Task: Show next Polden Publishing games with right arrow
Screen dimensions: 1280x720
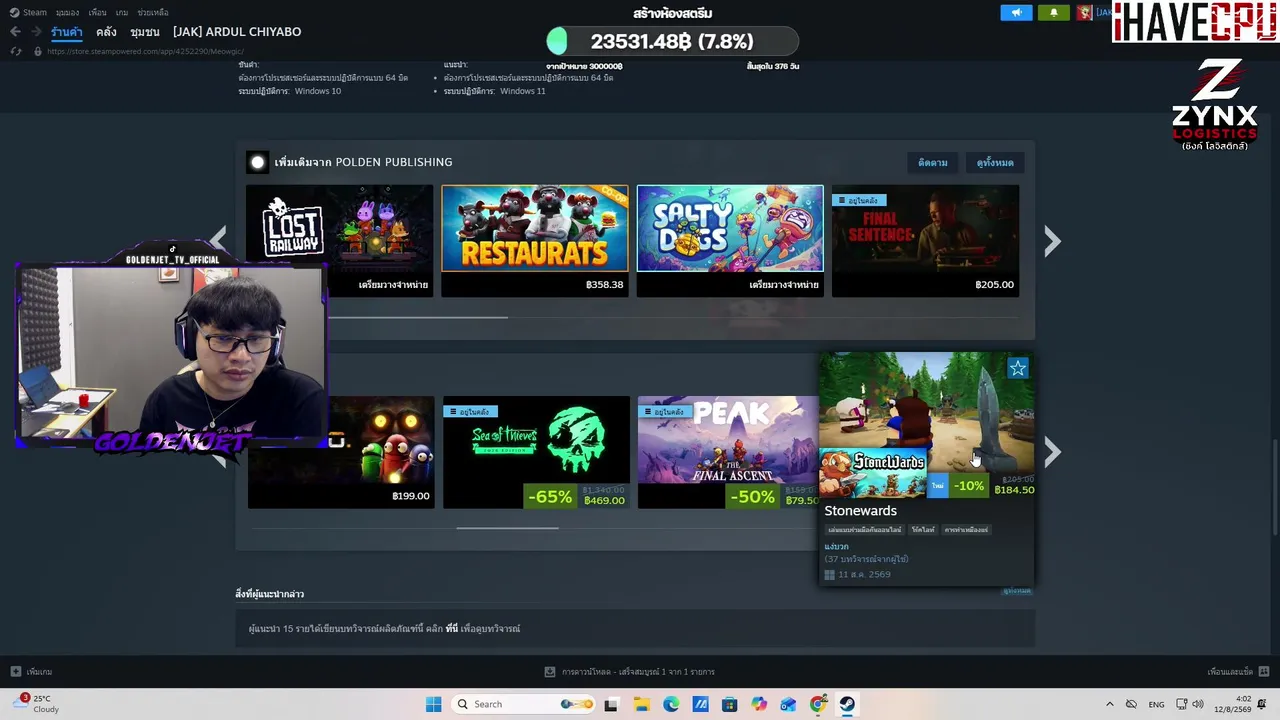Action: click(x=1052, y=241)
